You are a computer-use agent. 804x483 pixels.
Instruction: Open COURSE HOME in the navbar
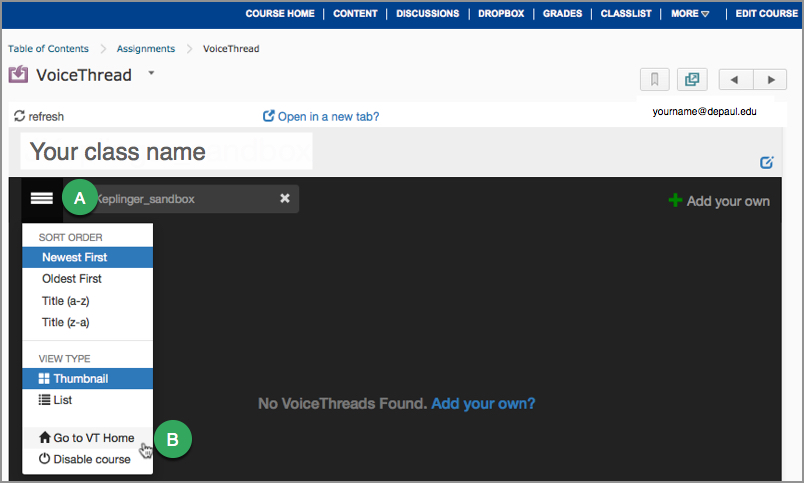[x=280, y=13]
